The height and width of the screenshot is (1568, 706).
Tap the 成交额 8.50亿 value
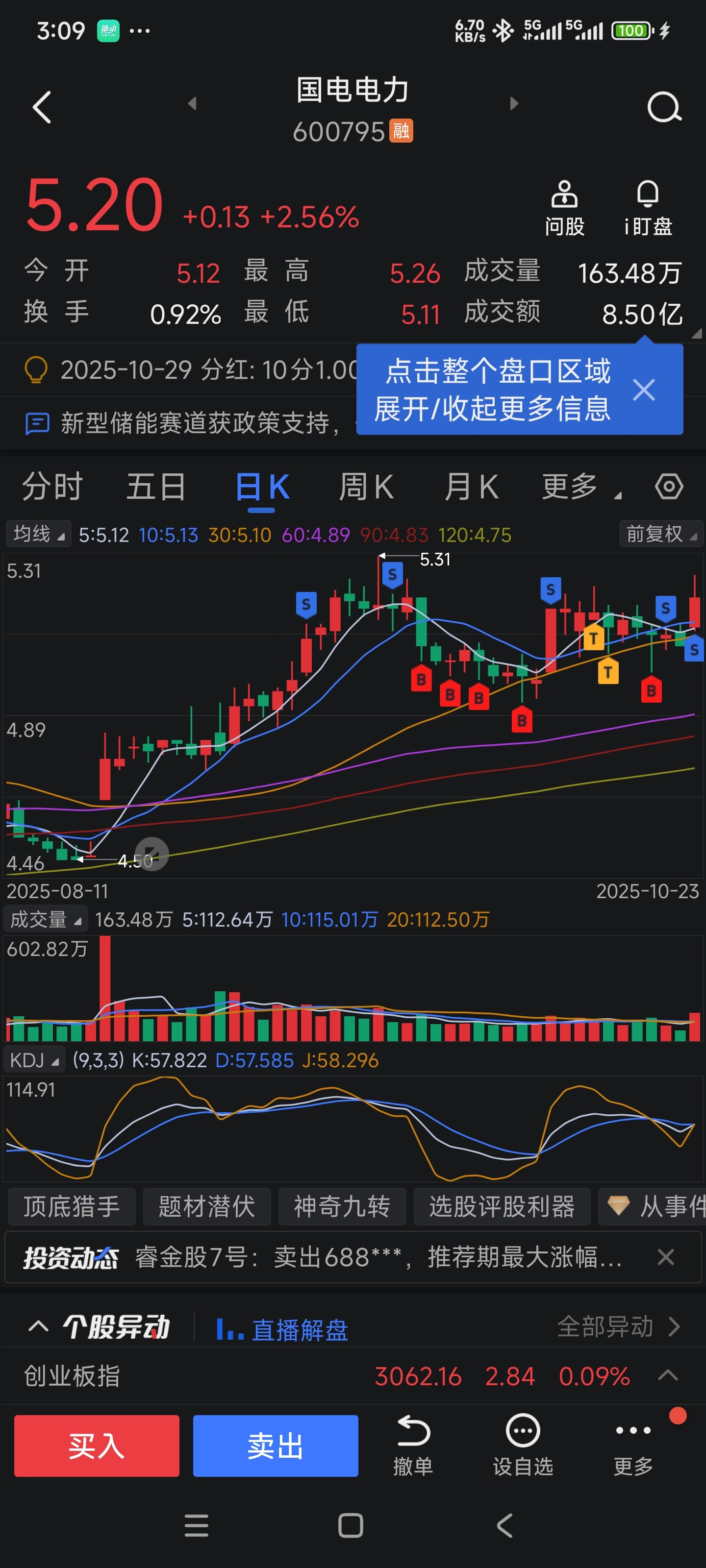[642, 314]
